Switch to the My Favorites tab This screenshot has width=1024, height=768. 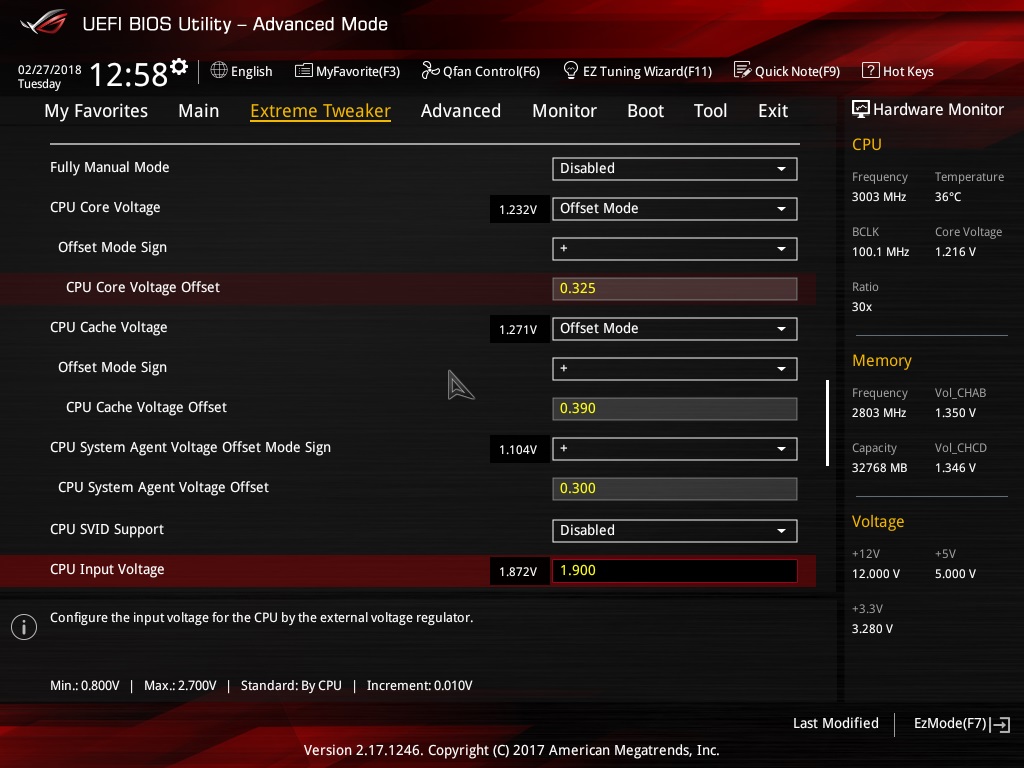pos(96,111)
